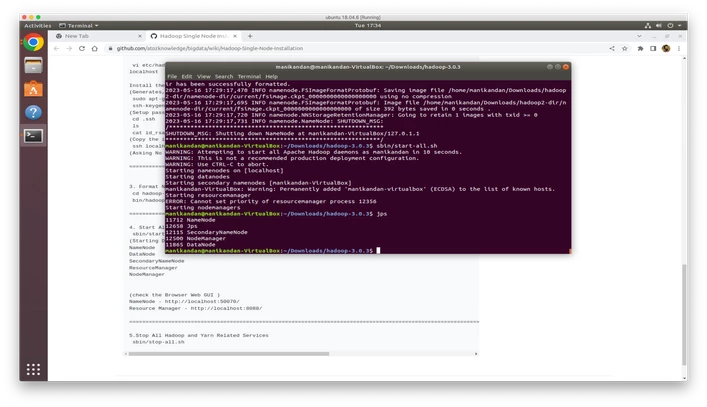Reload the GitHub wiki page
The width and height of the screenshot is (707, 407).
coord(82,48)
